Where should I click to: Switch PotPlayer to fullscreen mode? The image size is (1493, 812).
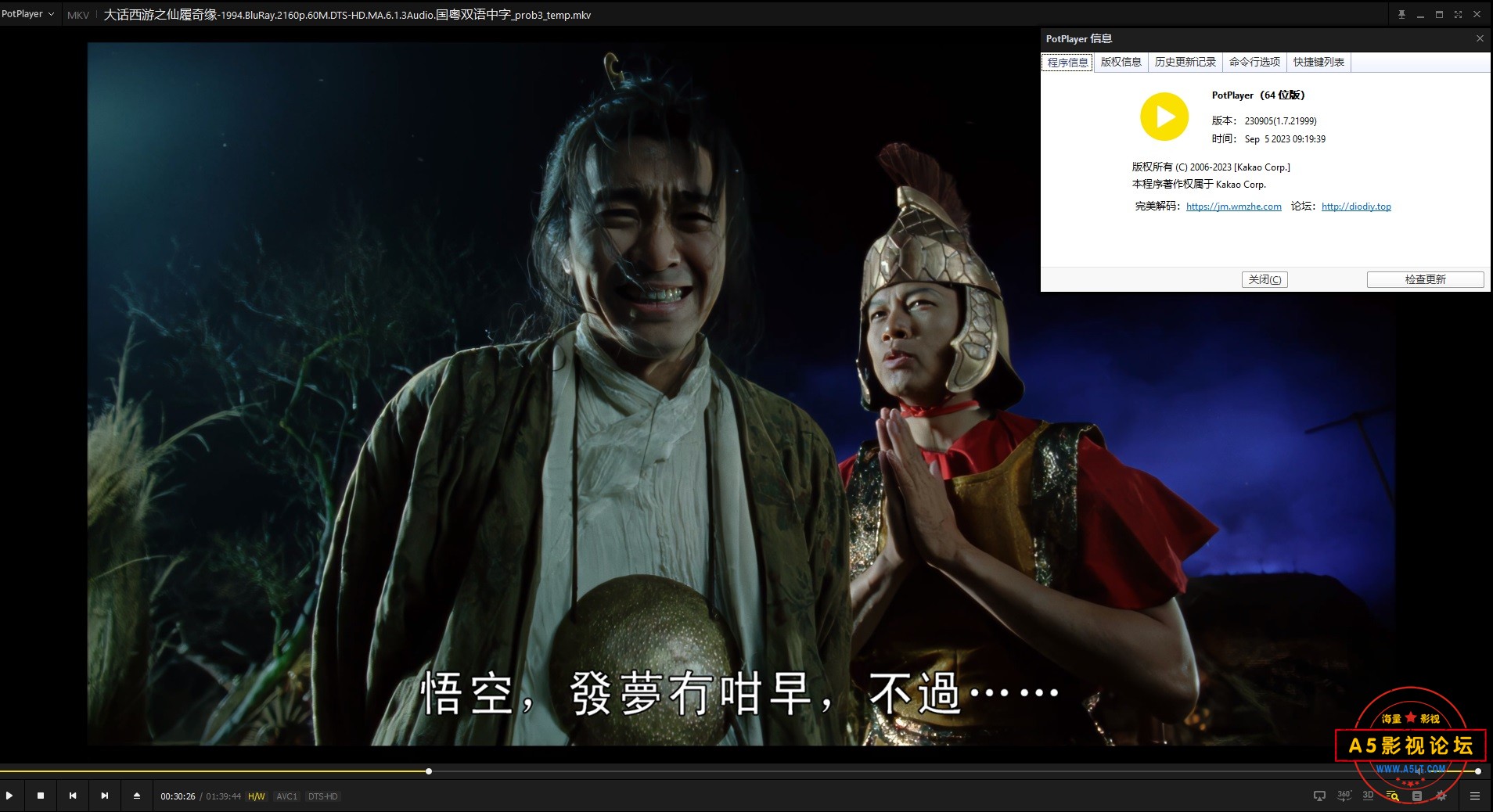pyautogui.click(x=1458, y=15)
